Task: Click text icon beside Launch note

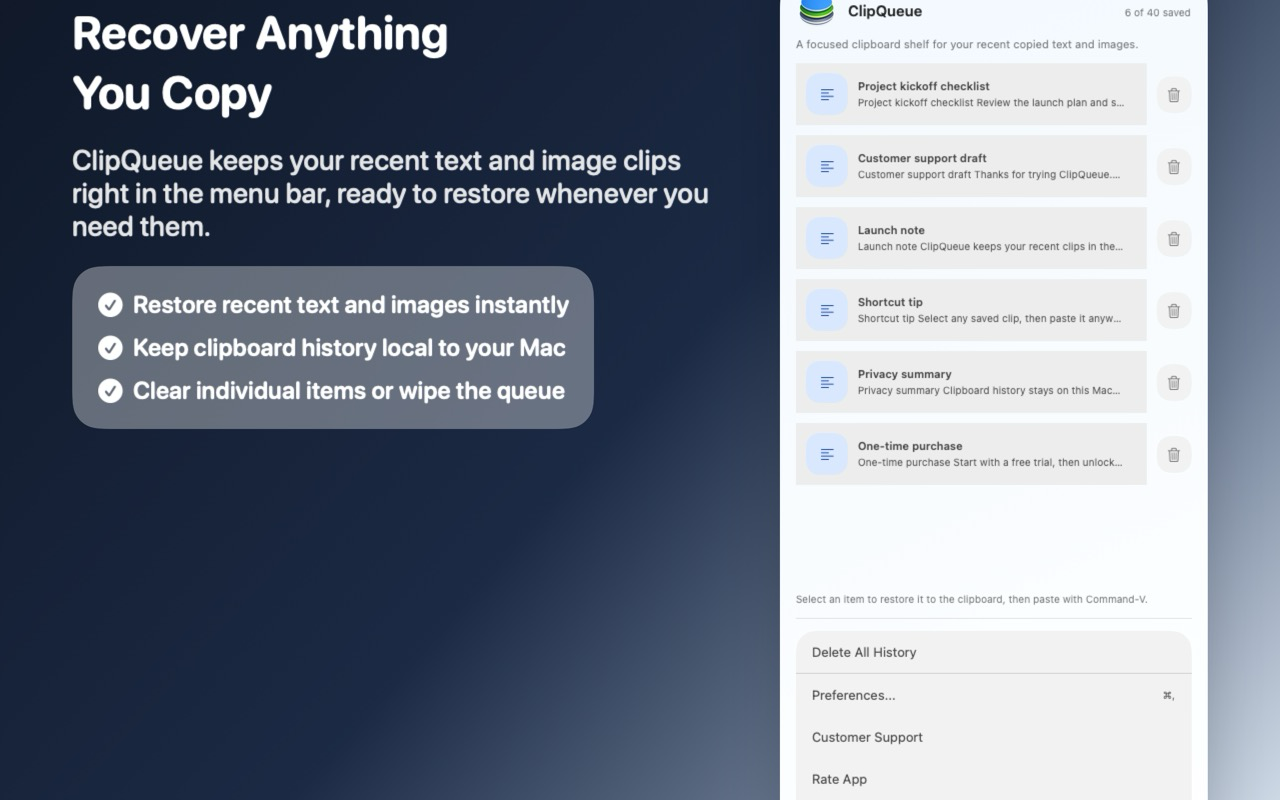Action: (x=827, y=239)
